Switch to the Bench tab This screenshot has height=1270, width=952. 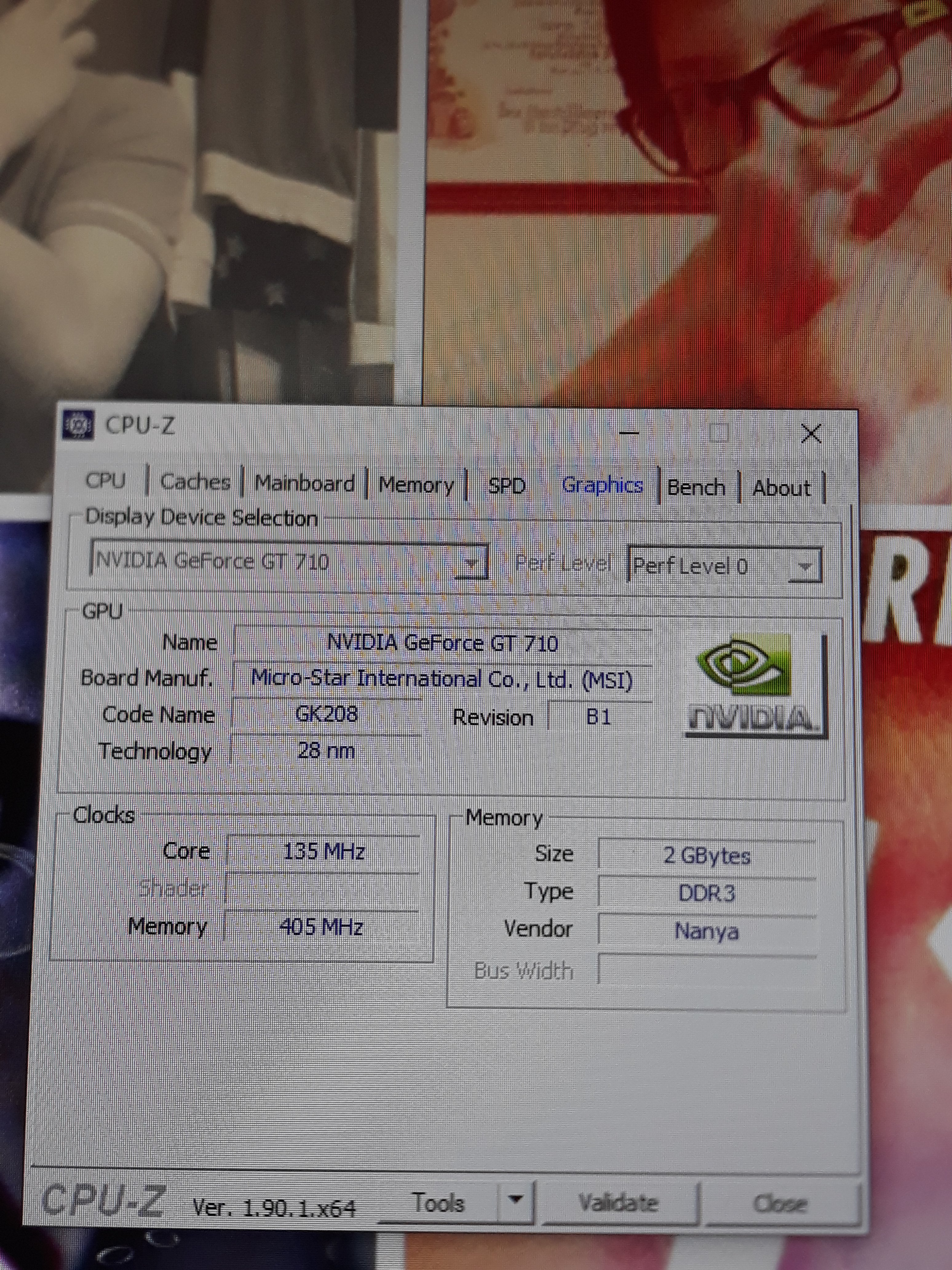pyautogui.click(x=696, y=488)
